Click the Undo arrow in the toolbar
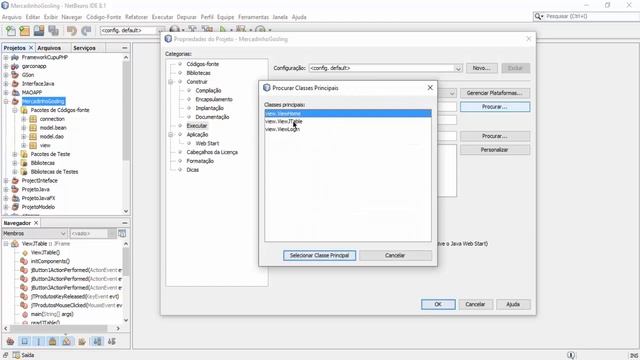Viewport: 640px width, 360px height. [72, 31]
